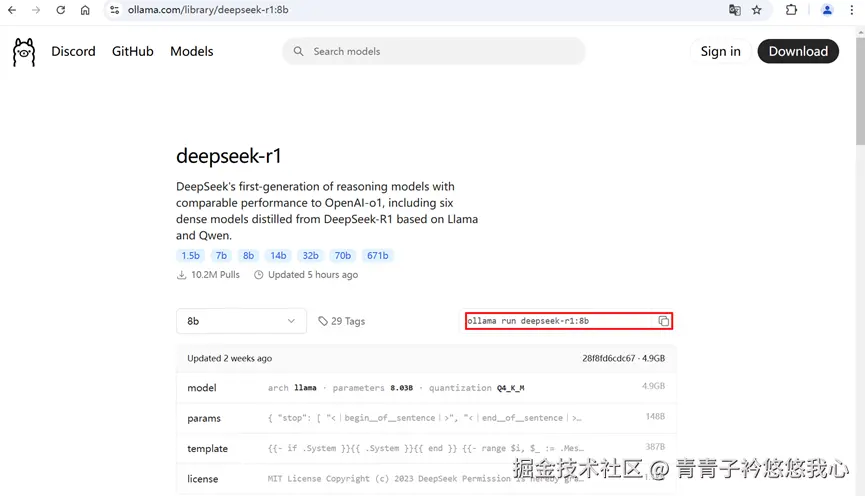Click the Sign in button
Screen dimensions: 865x496
[720, 51]
